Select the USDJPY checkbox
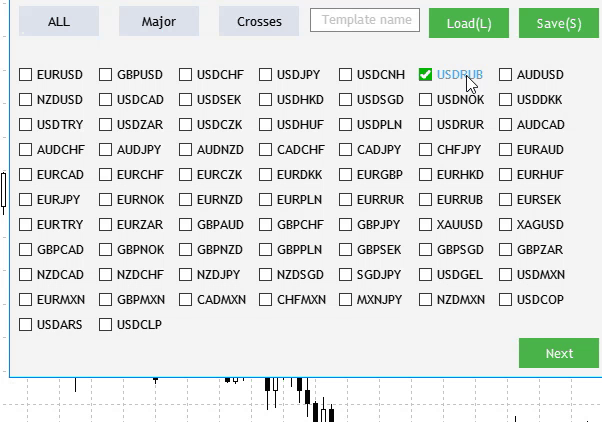602x422 pixels. (266, 75)
